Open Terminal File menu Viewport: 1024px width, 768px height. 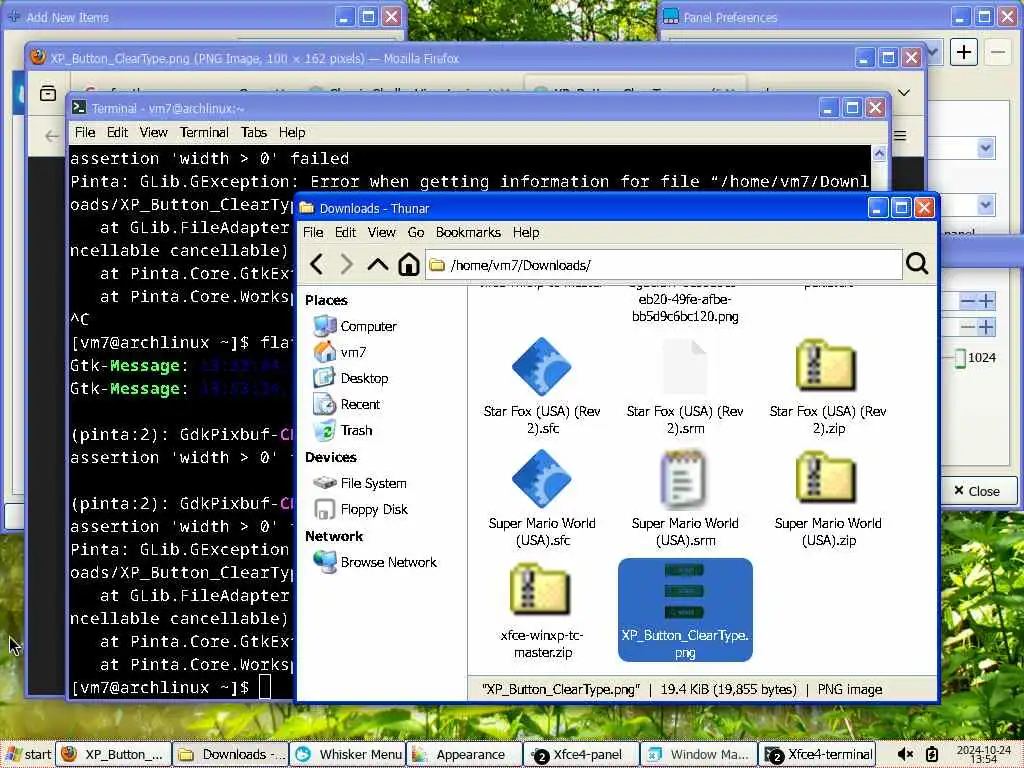pos(85,133)
